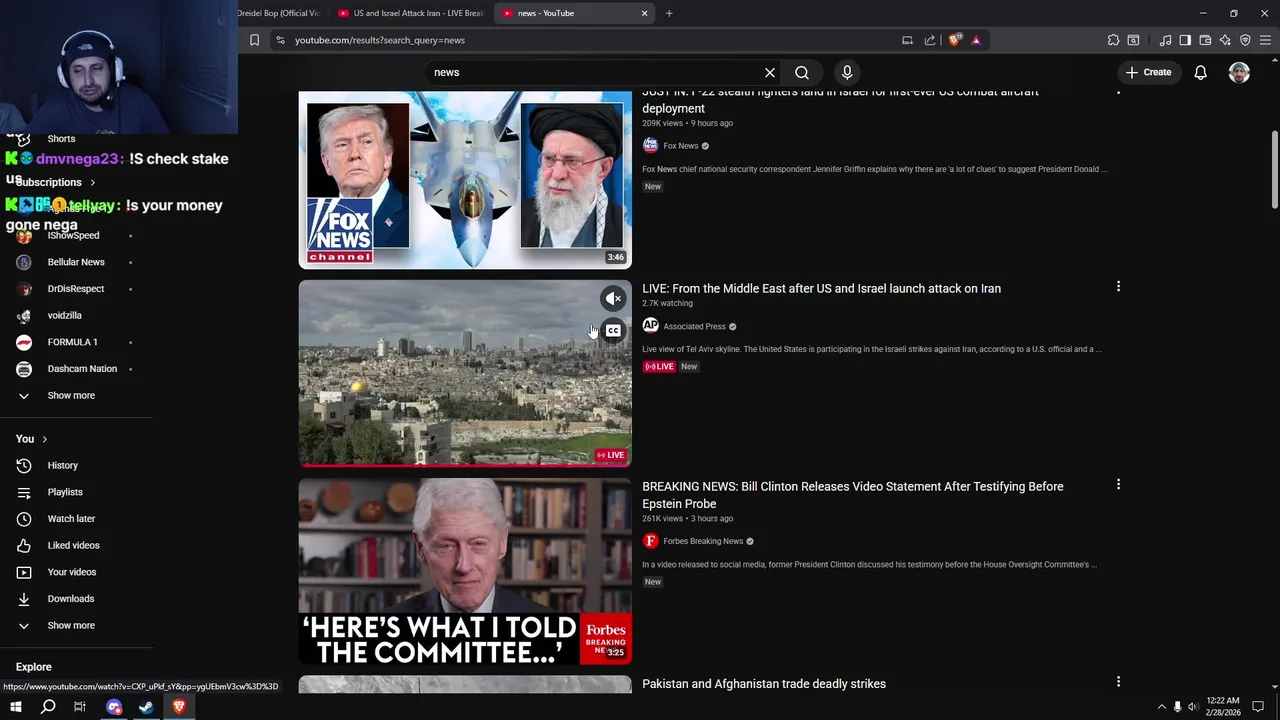Open BREAKING NEWS: Bill Clinton video title
The width and height of the screenshot is (1280, 720).
click(x=852, y=495)
